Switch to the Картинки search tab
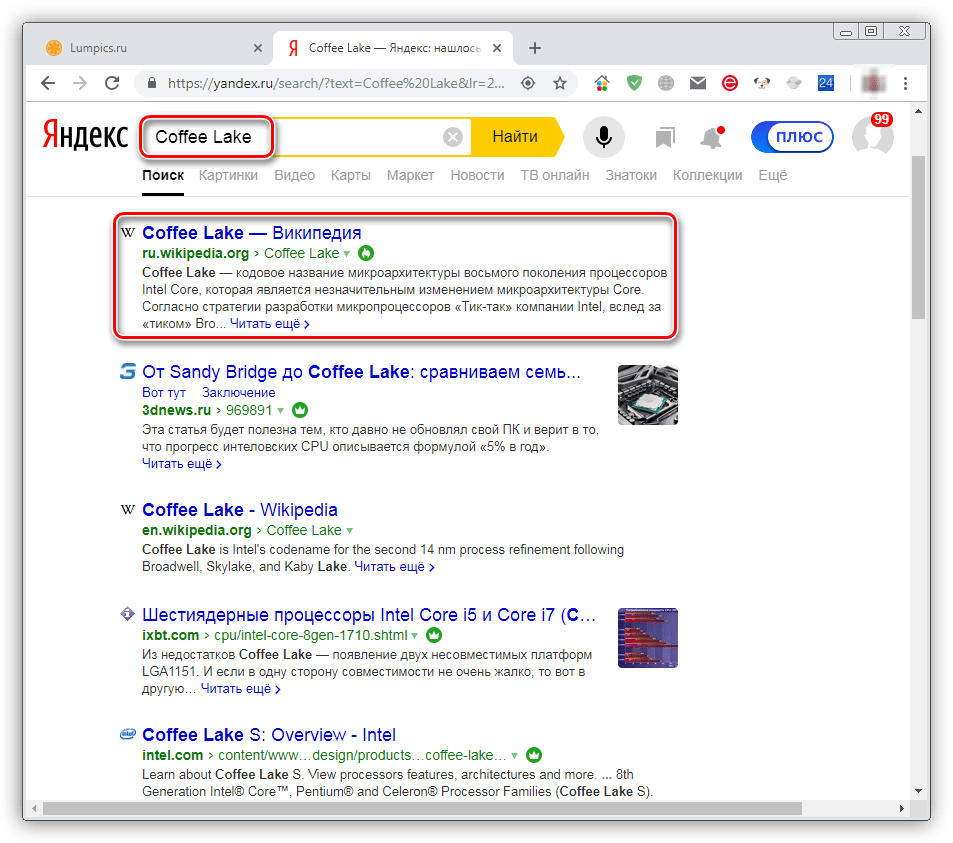 (228, 175)
